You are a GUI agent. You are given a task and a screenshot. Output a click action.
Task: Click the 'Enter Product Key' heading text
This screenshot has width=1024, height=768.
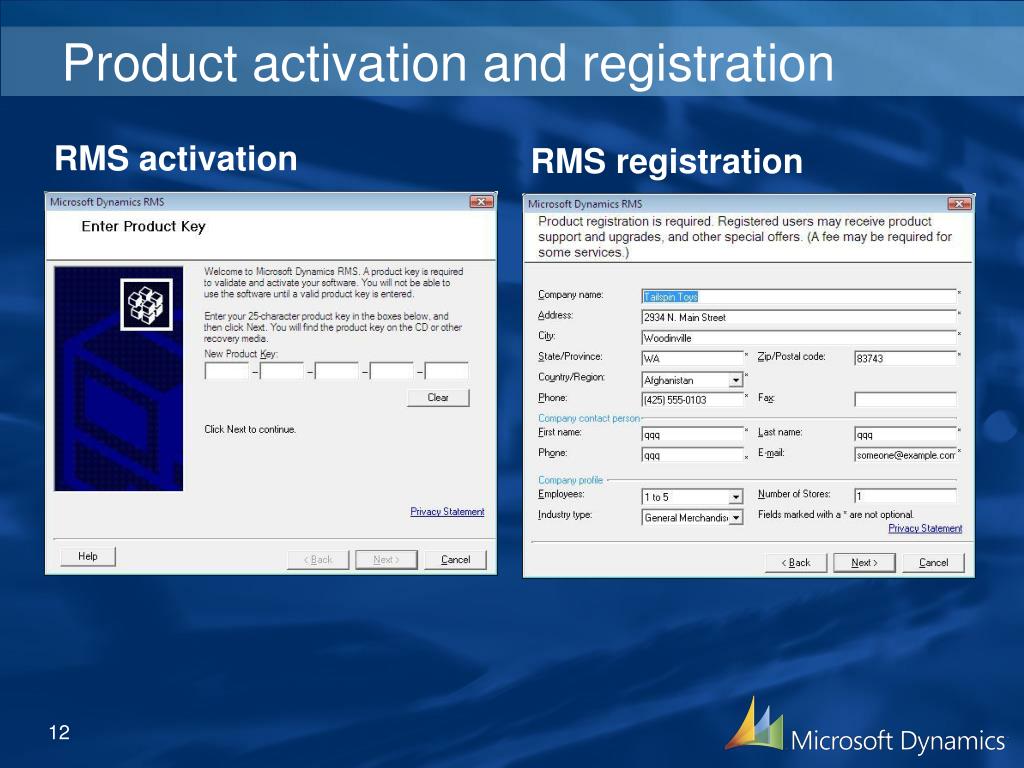143,227
